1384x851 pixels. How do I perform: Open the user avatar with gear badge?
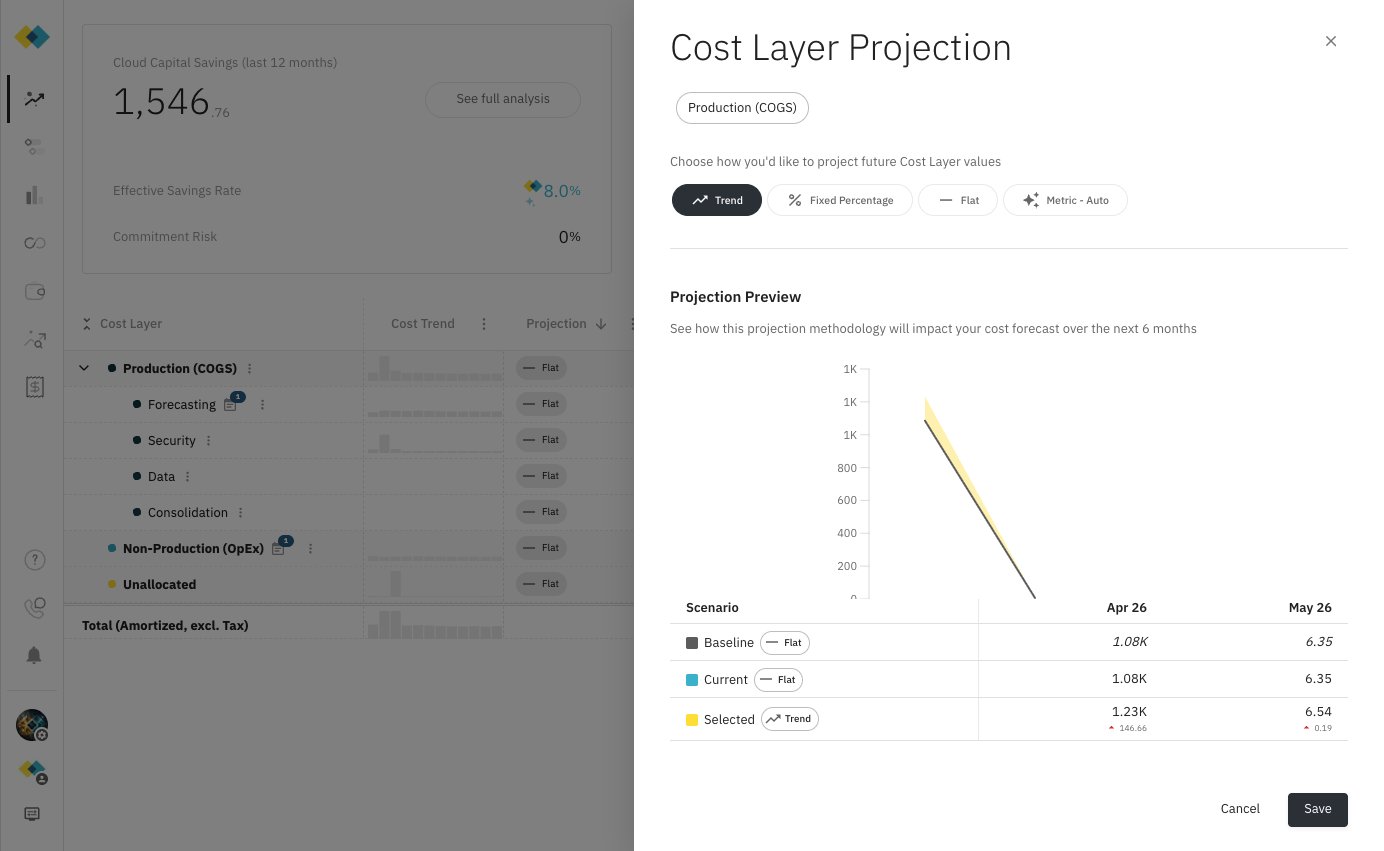coord(32,725)
